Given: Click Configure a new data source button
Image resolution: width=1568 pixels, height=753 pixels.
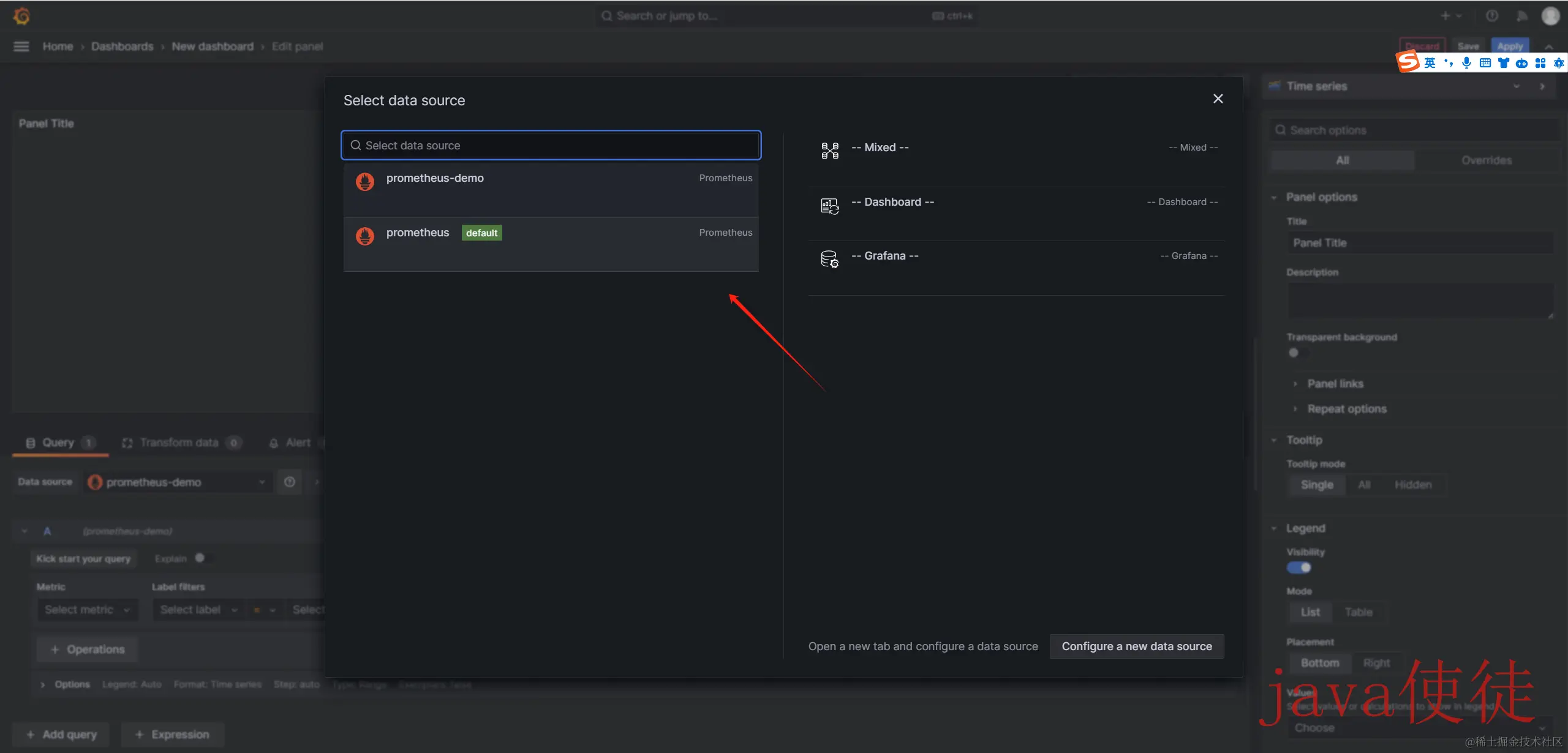Looking at the screenshot, I should coord(1137,646).
